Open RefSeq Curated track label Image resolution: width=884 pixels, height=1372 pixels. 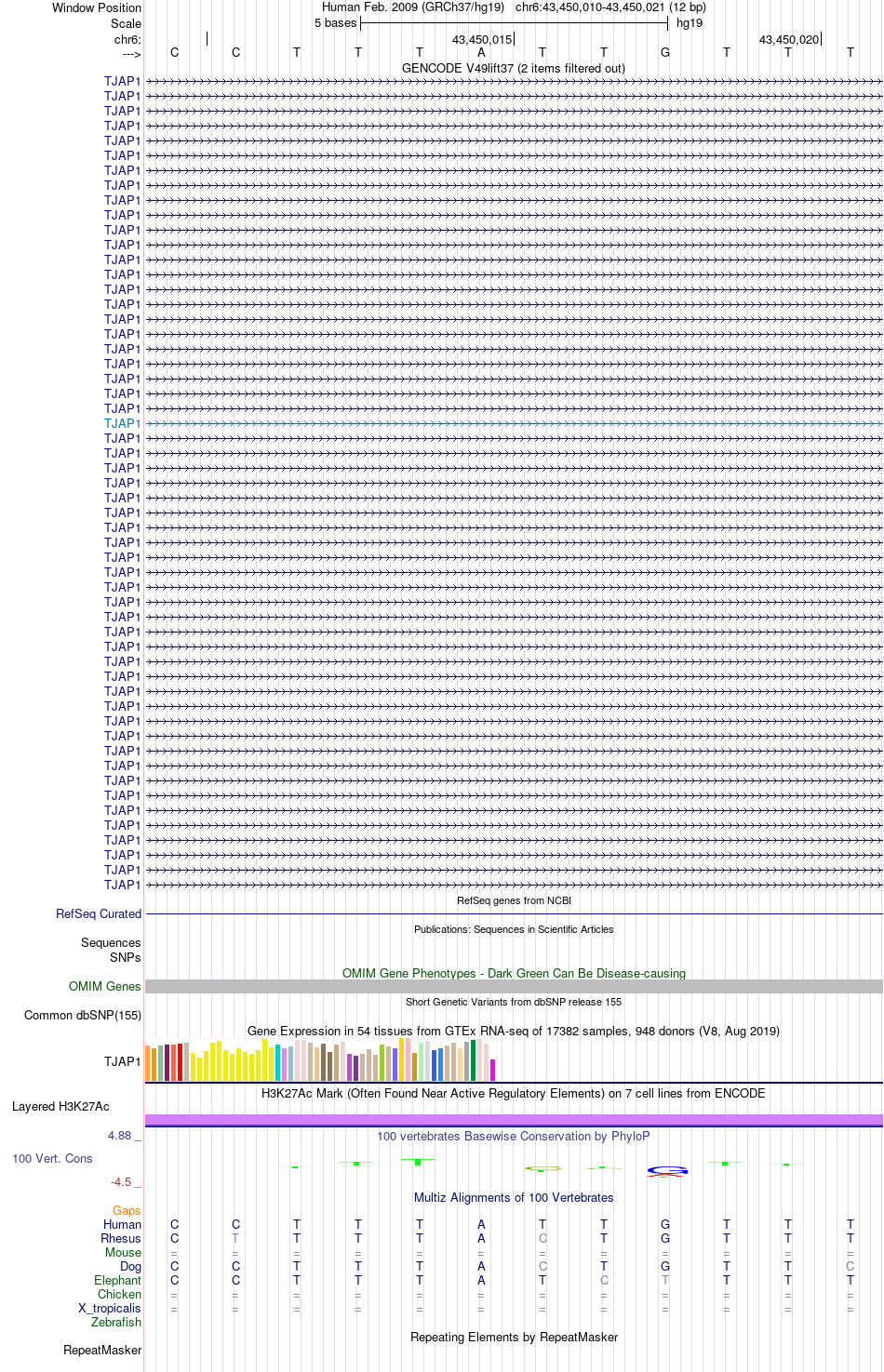tap(99, 914)
